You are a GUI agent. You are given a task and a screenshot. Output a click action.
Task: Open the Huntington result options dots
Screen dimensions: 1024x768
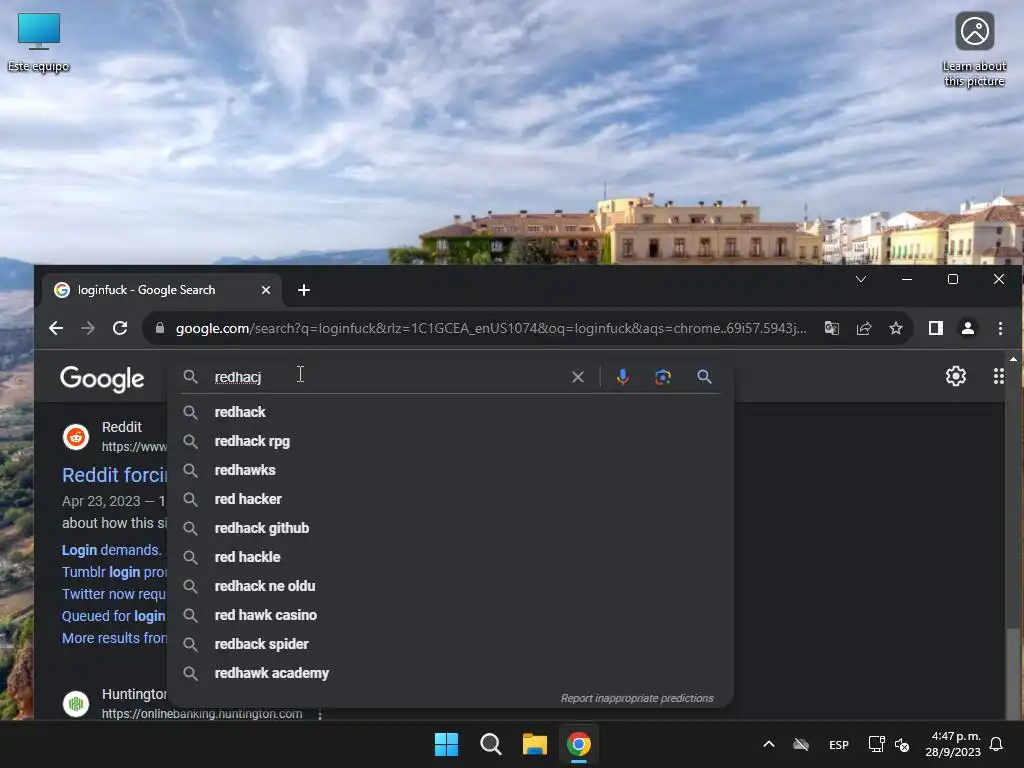pyautogui.click(x=320, y=714)
